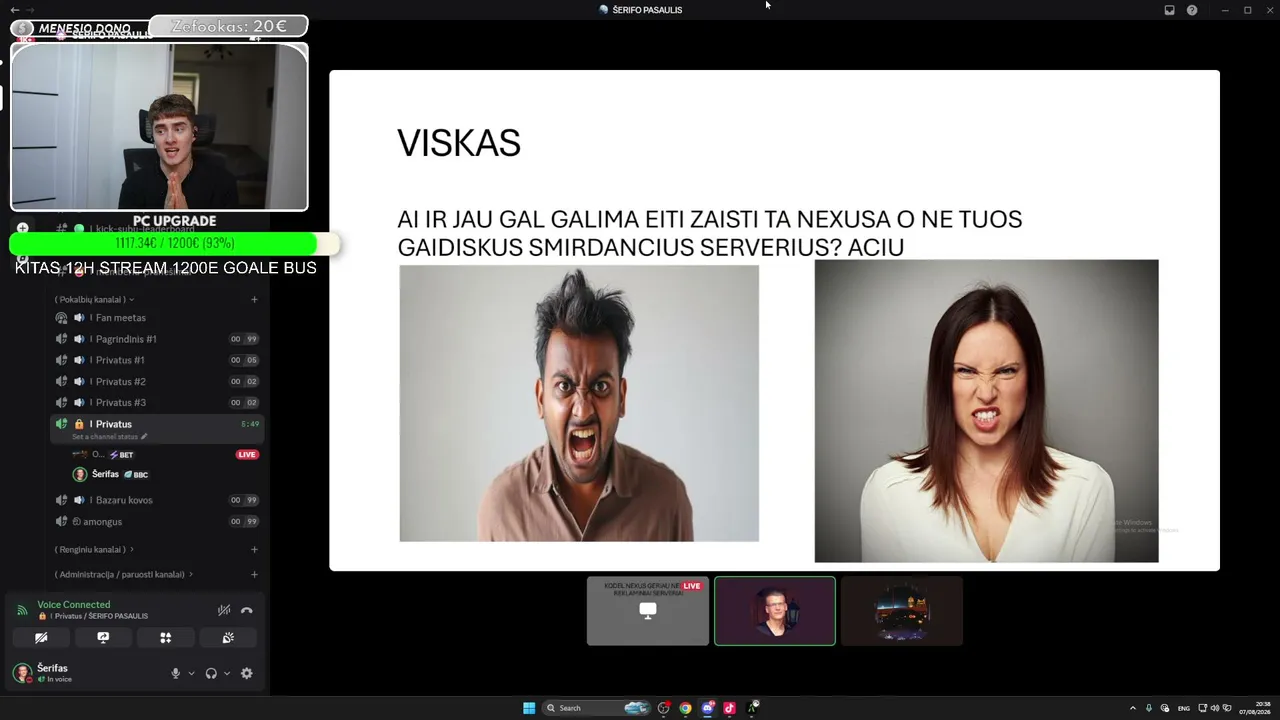Image resolution: width=1280 pixels, height=720 pixels.
Task: Click the Windows taskbar Search box
Action: click(x=596, y=708)
